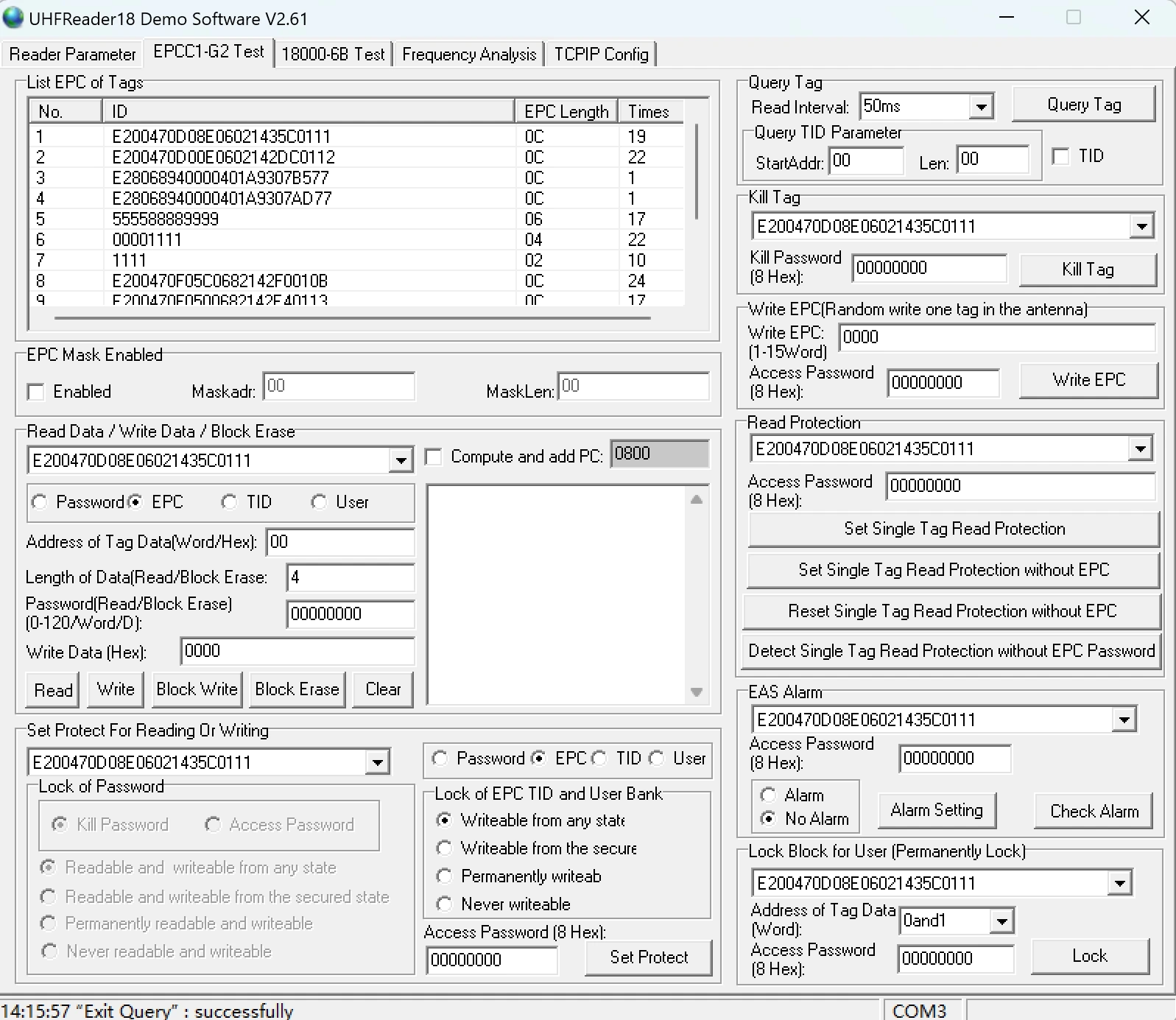Image resolution: width=1176 pixels, height=1020 pixels.
Task: Expand the Kill Tag EPC dropdown
Action: 1141,227
